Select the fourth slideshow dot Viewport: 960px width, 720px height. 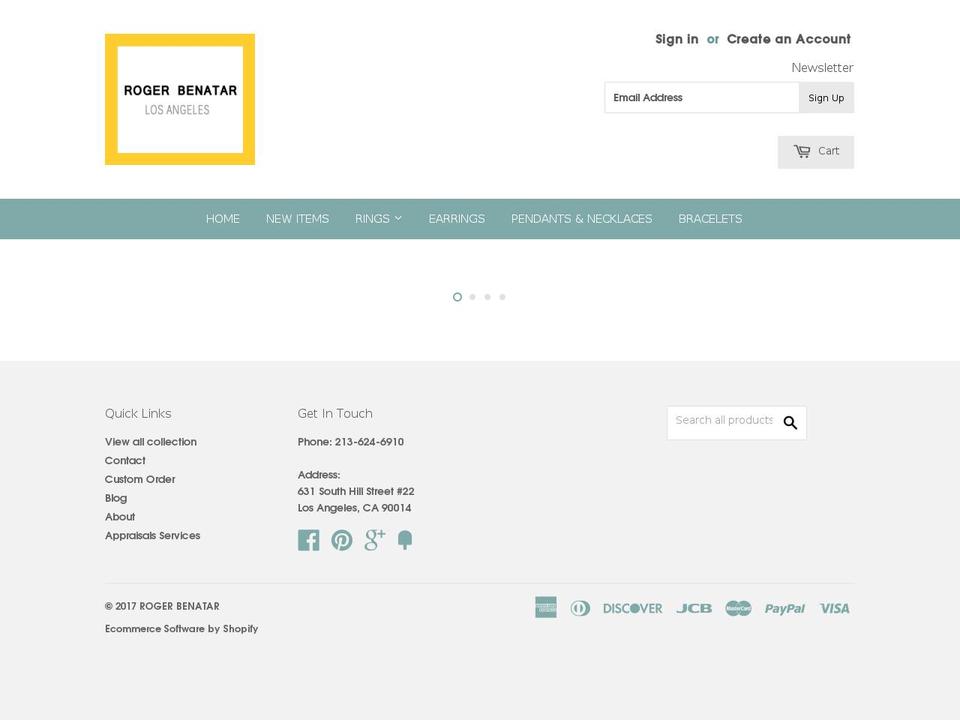503,297
